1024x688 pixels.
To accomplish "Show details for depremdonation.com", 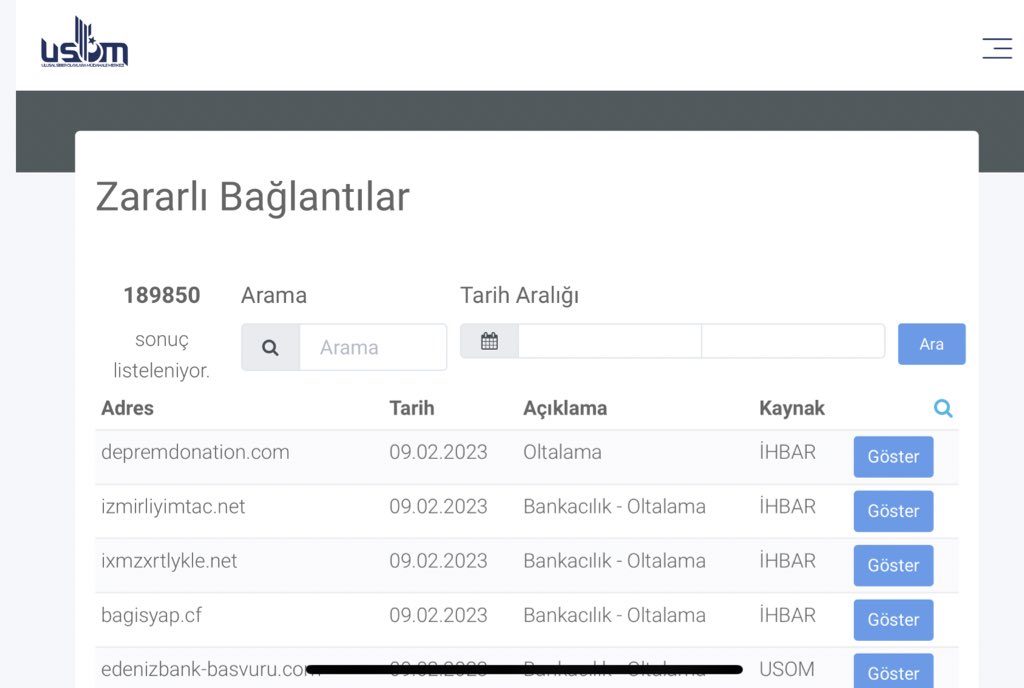I will coord(893,456).
